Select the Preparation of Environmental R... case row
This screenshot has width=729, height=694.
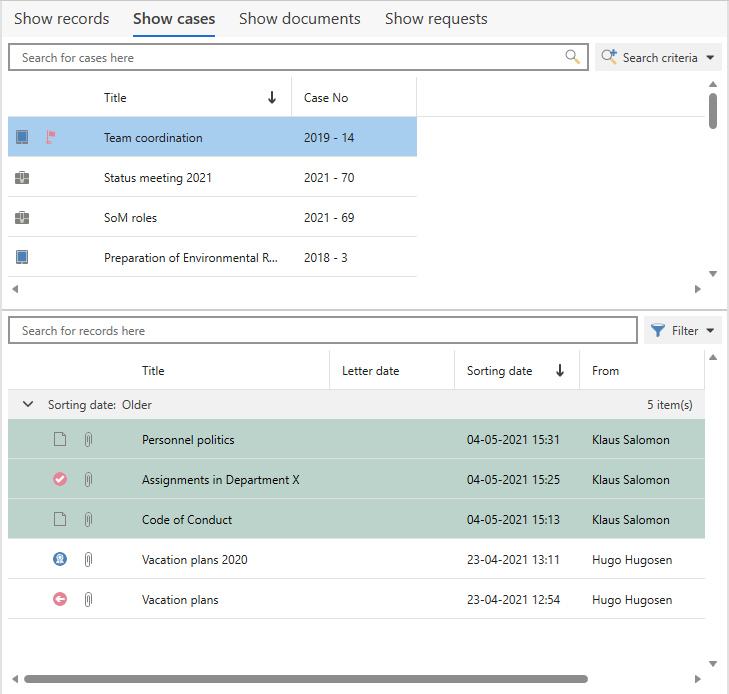point(190,258)
